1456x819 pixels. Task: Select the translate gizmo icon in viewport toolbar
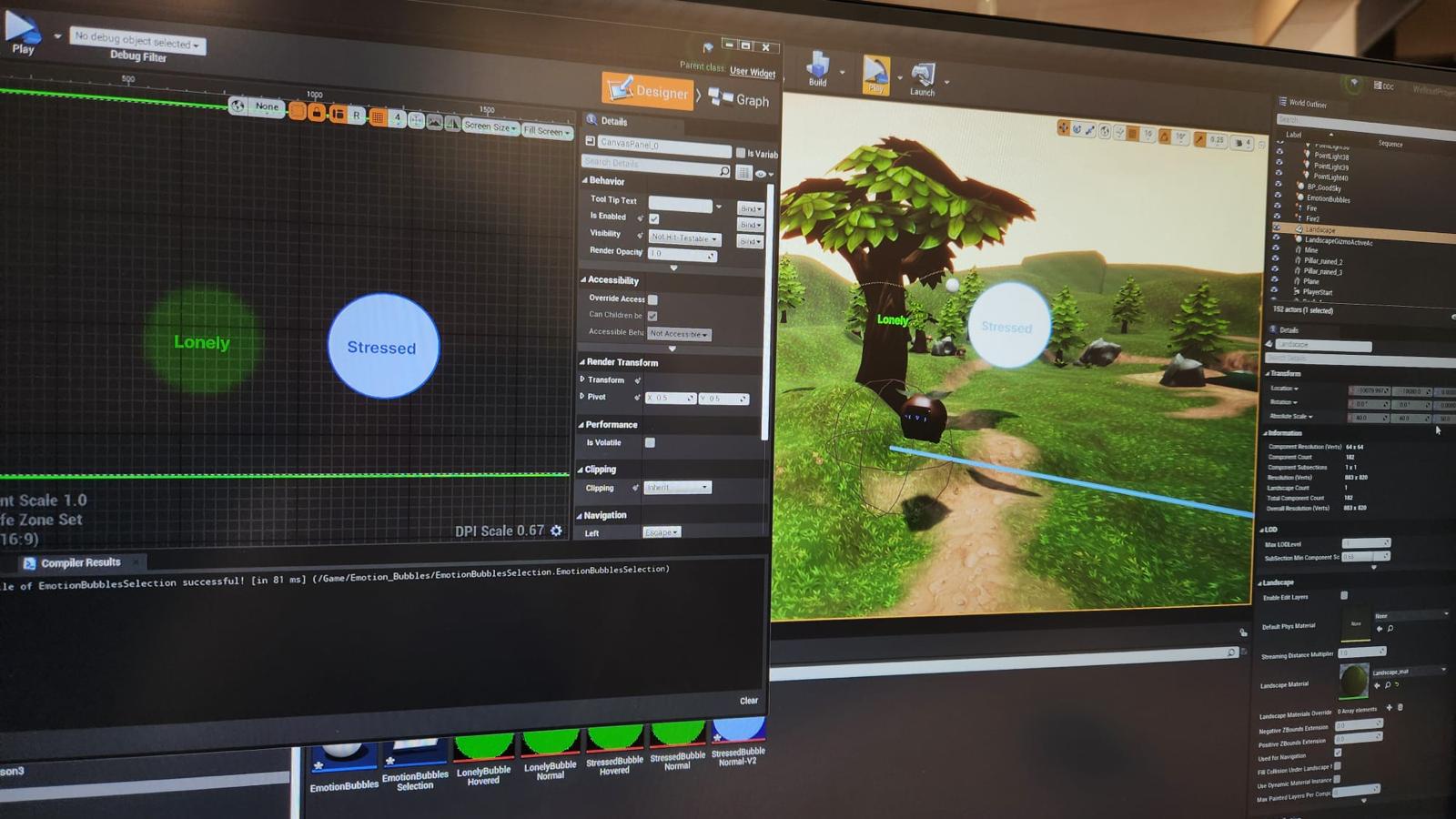[1063, 127]
